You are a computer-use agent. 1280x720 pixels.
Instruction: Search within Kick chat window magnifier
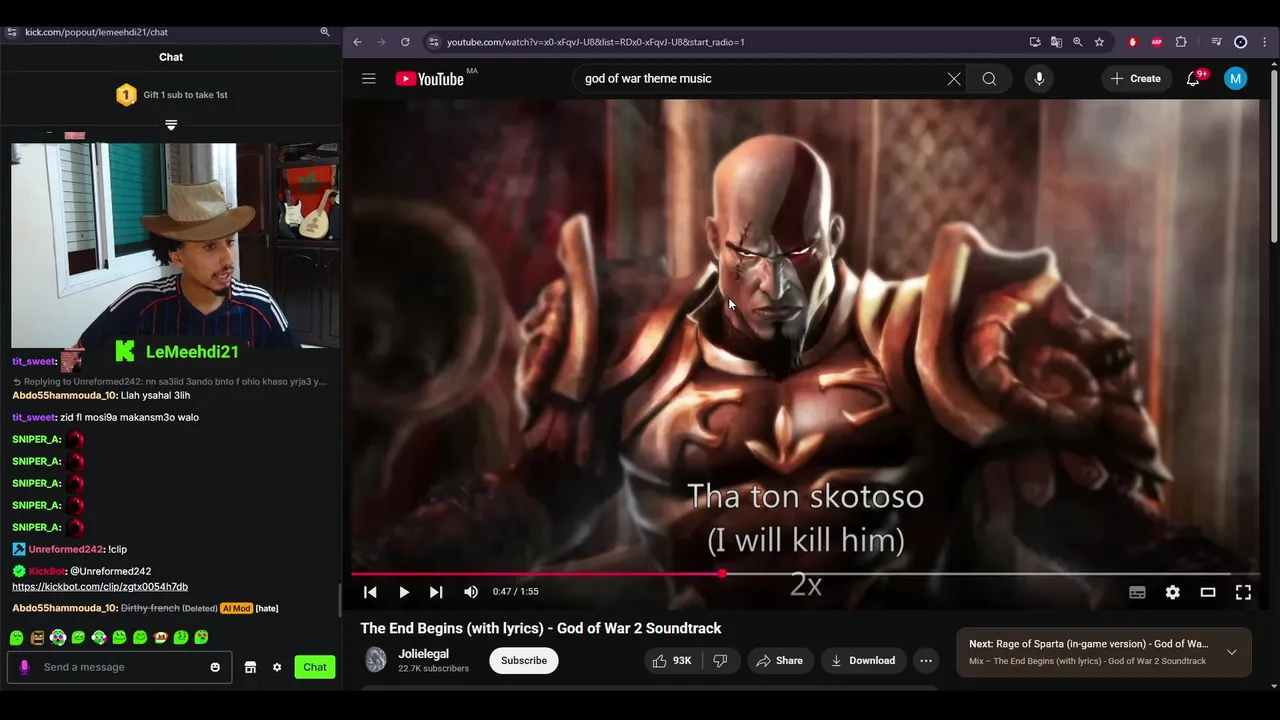tap(325, 32)
